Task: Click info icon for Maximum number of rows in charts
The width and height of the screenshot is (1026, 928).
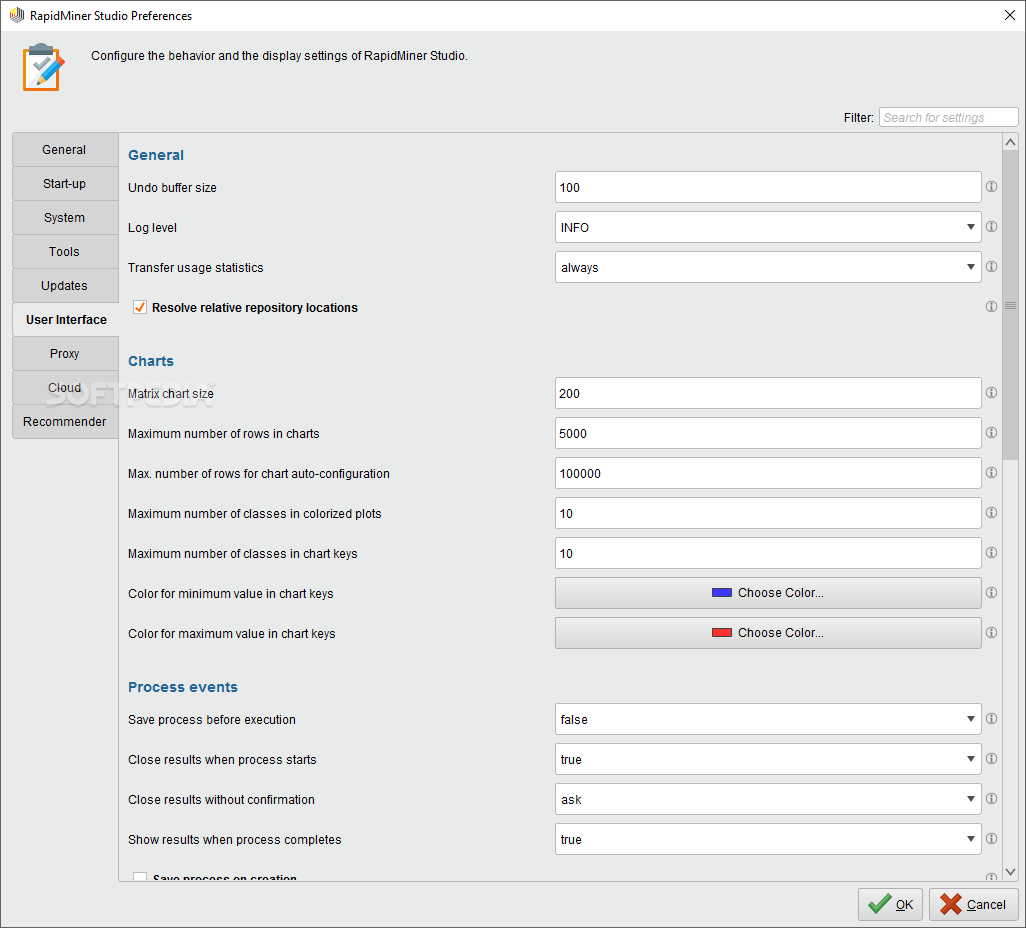Action: click(991, 433)
